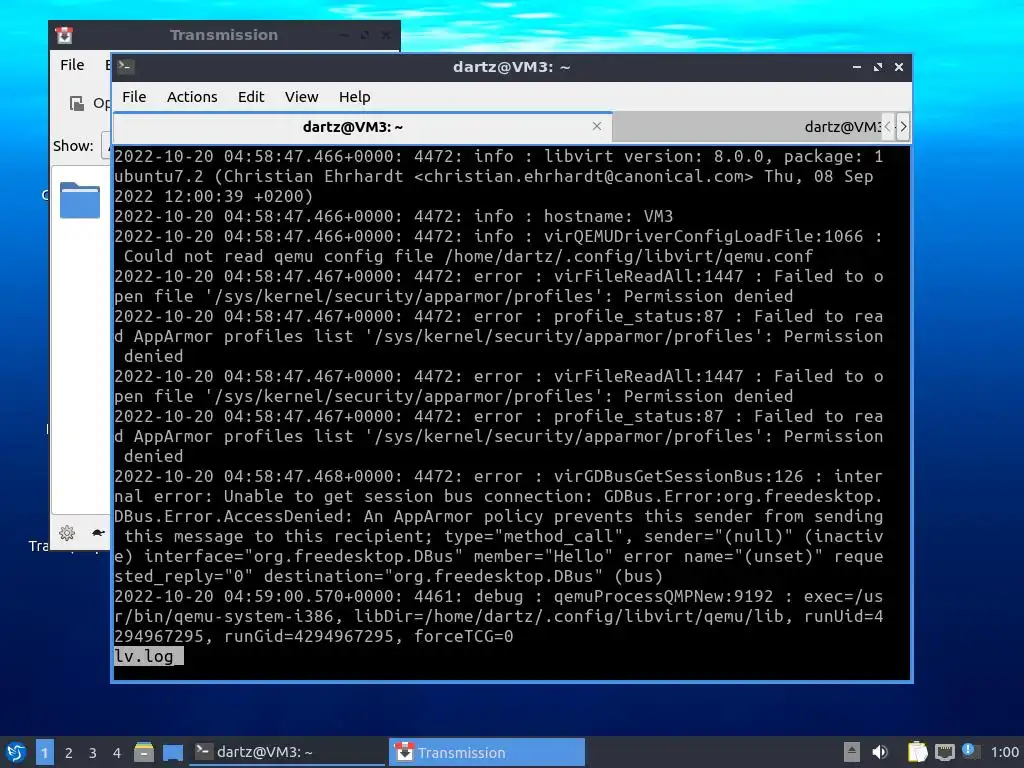Open the terminal Help menu
The height and width of the screenshot is (768, 1024).
[x=355, y=97]
